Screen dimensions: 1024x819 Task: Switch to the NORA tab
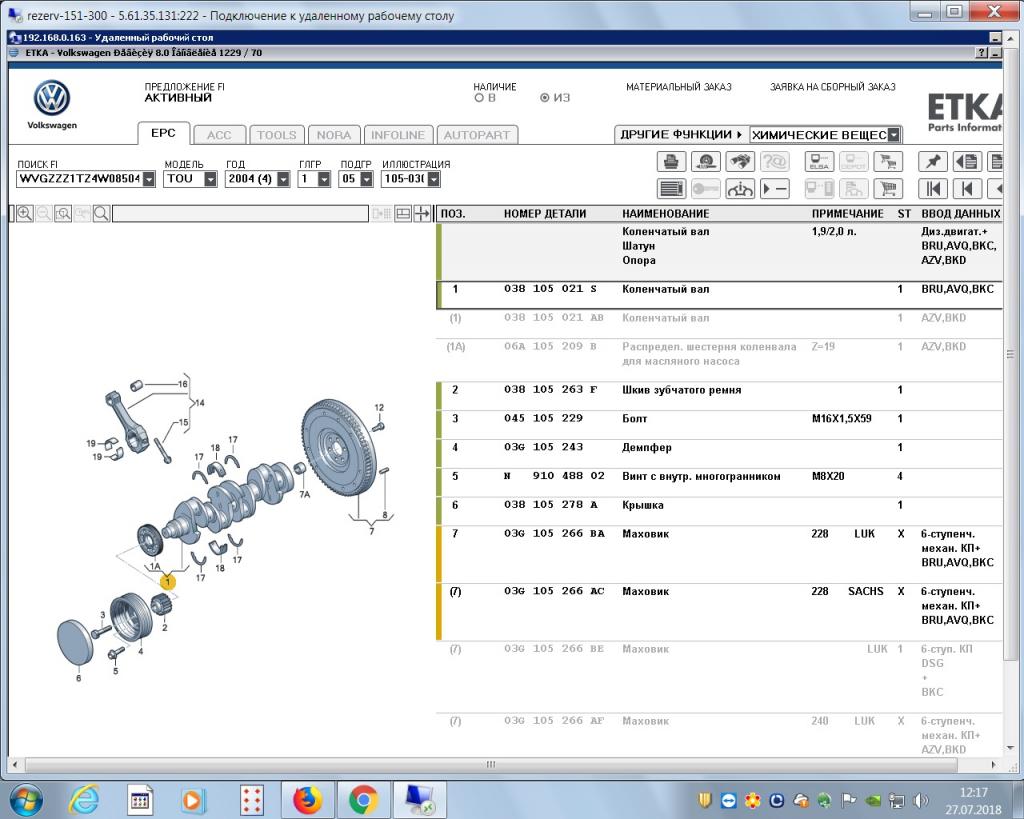coord(334,135)
